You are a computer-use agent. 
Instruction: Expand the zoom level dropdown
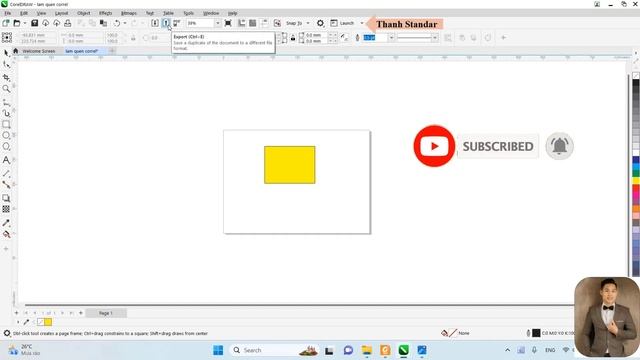218,23
